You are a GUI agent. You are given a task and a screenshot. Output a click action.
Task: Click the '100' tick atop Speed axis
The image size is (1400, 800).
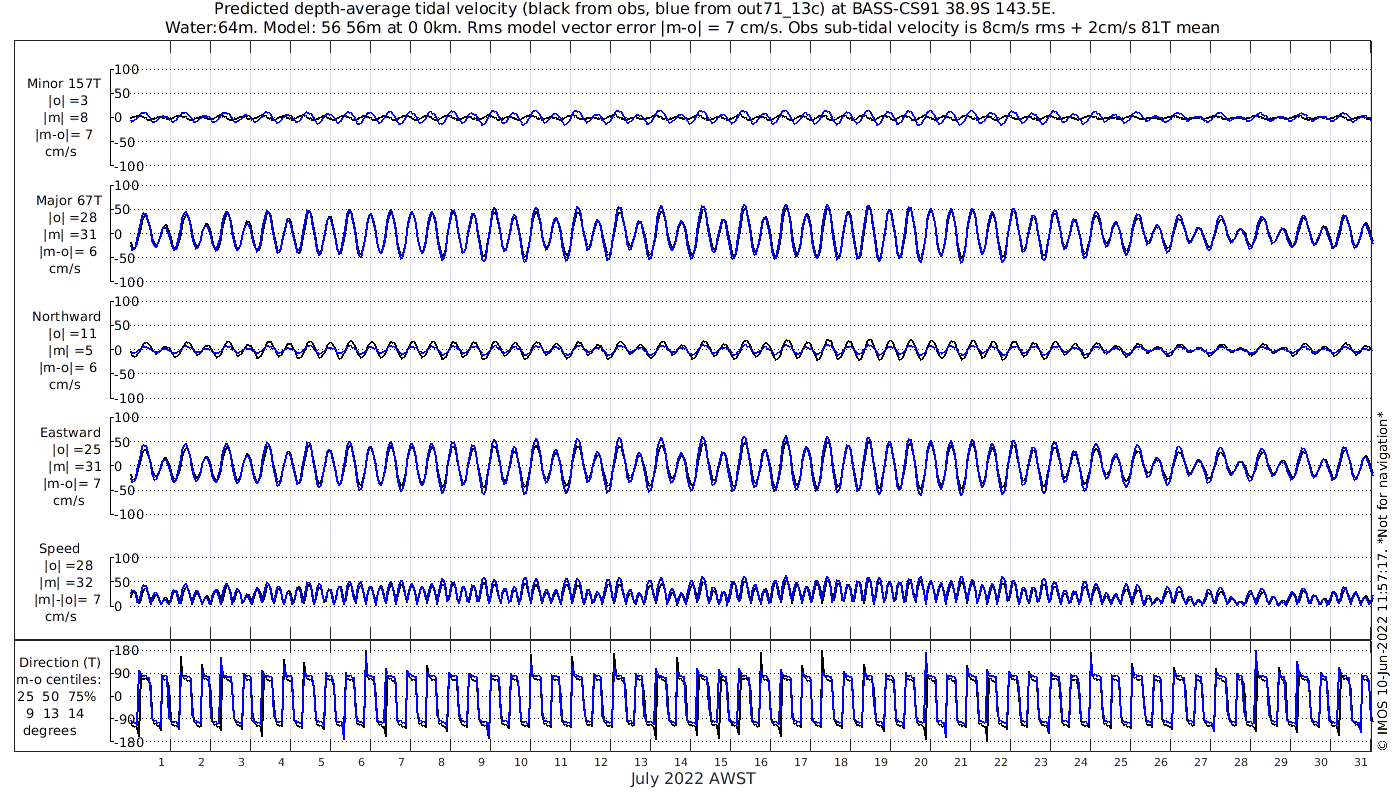pyautogui.click(x=127, y=558)
